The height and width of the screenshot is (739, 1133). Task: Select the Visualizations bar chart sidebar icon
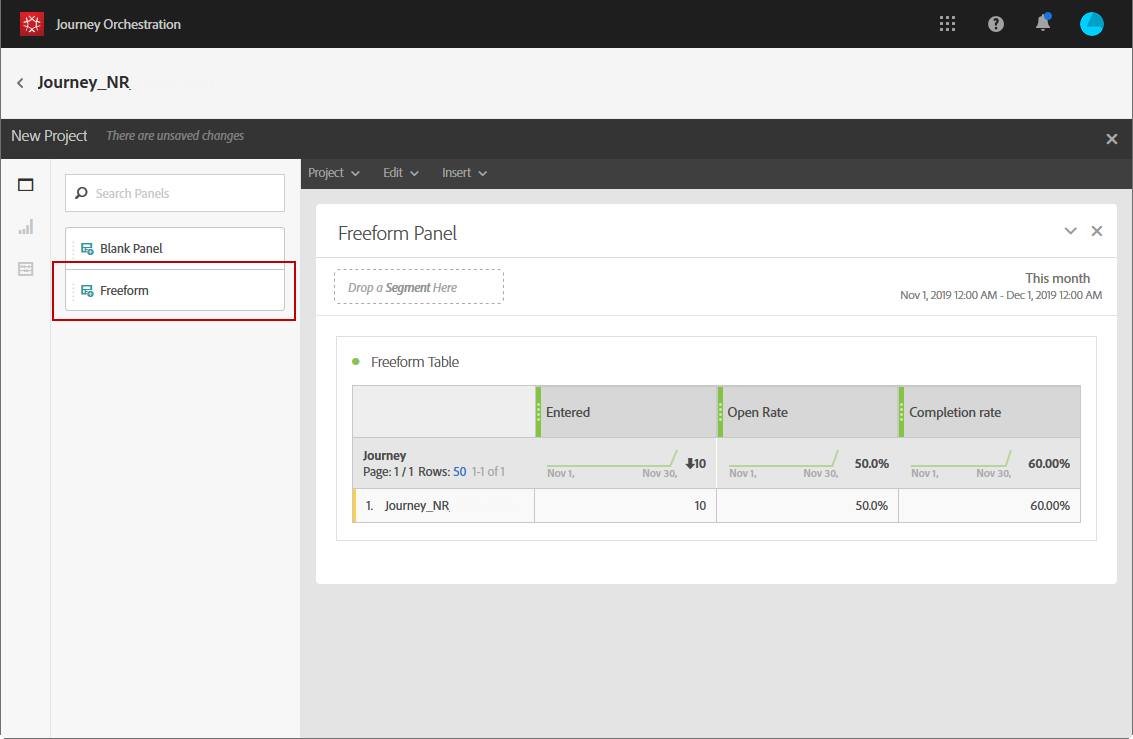(x=26, y=228)
